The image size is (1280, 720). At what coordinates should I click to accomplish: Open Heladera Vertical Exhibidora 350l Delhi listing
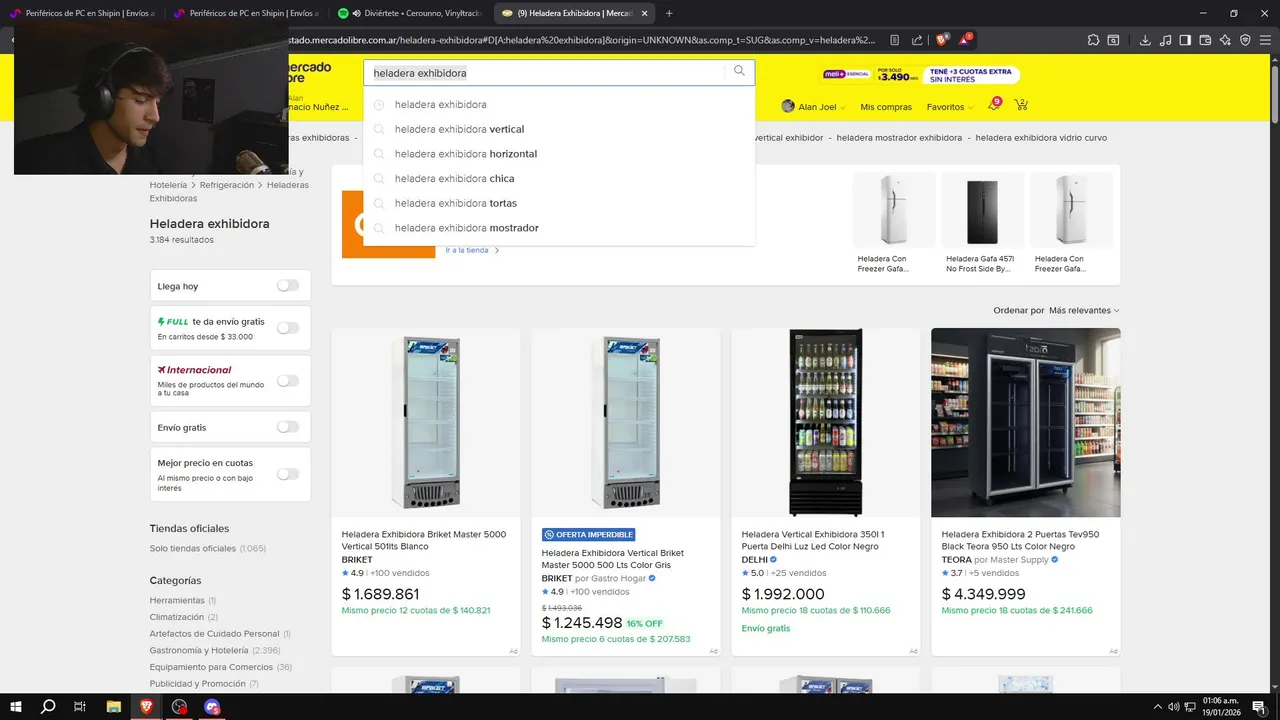813,540
